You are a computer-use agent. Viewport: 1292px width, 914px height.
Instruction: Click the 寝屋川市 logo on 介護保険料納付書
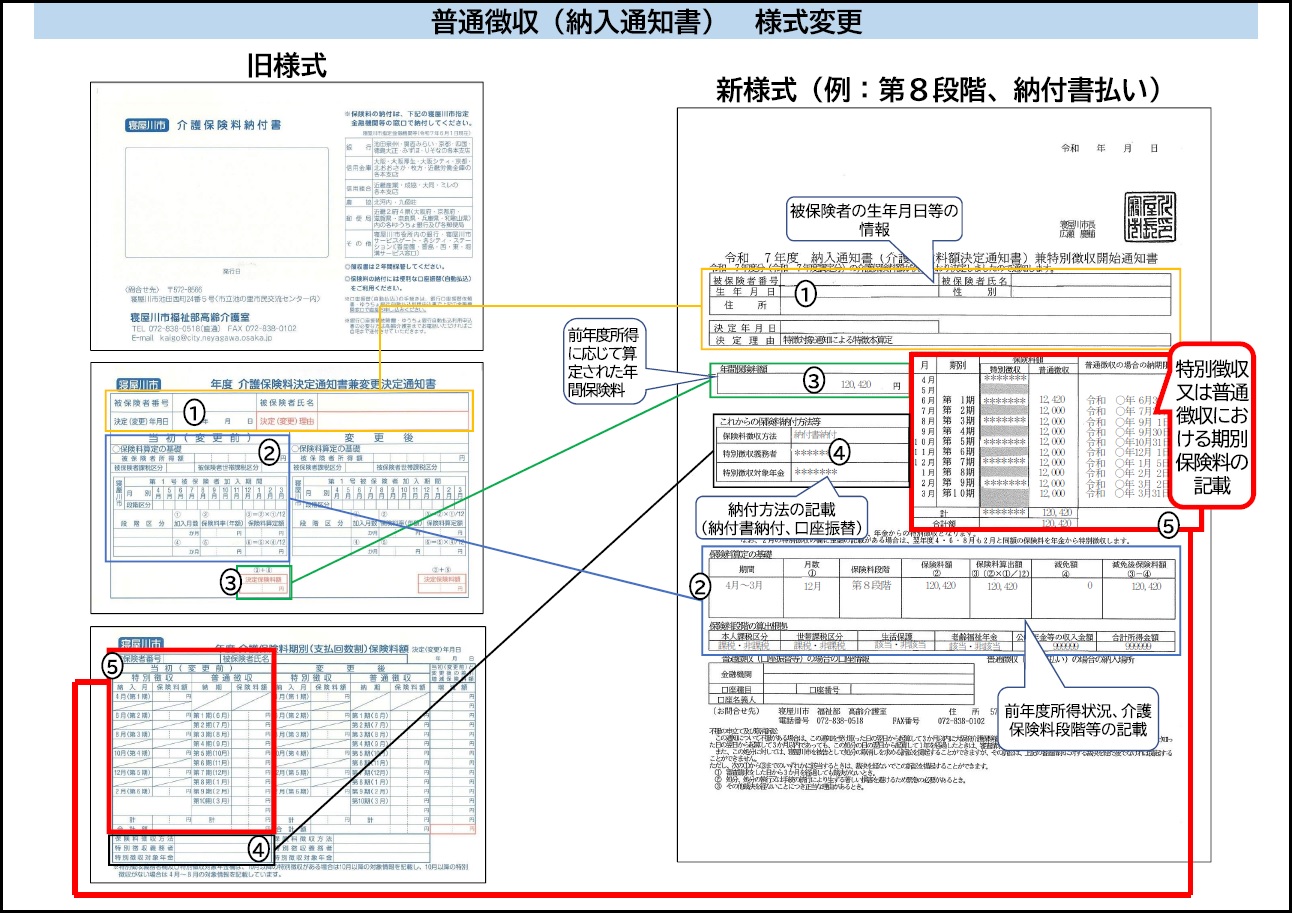coord(147,126)
